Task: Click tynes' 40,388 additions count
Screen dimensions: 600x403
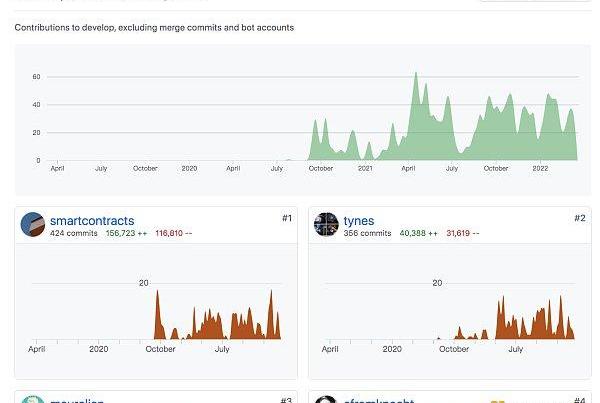Action: [x=418, y=234]
